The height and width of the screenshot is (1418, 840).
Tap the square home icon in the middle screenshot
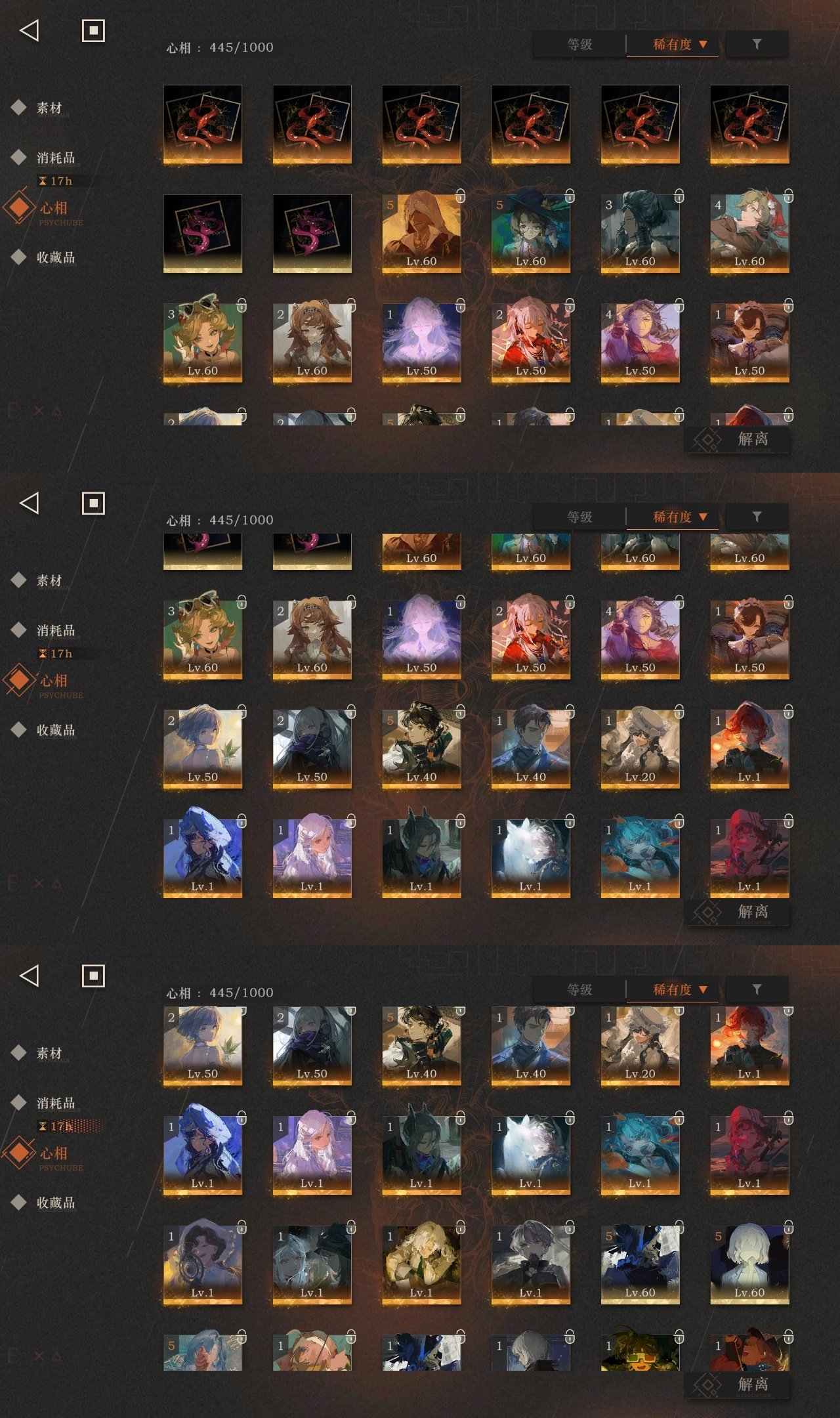click(93, 503)
